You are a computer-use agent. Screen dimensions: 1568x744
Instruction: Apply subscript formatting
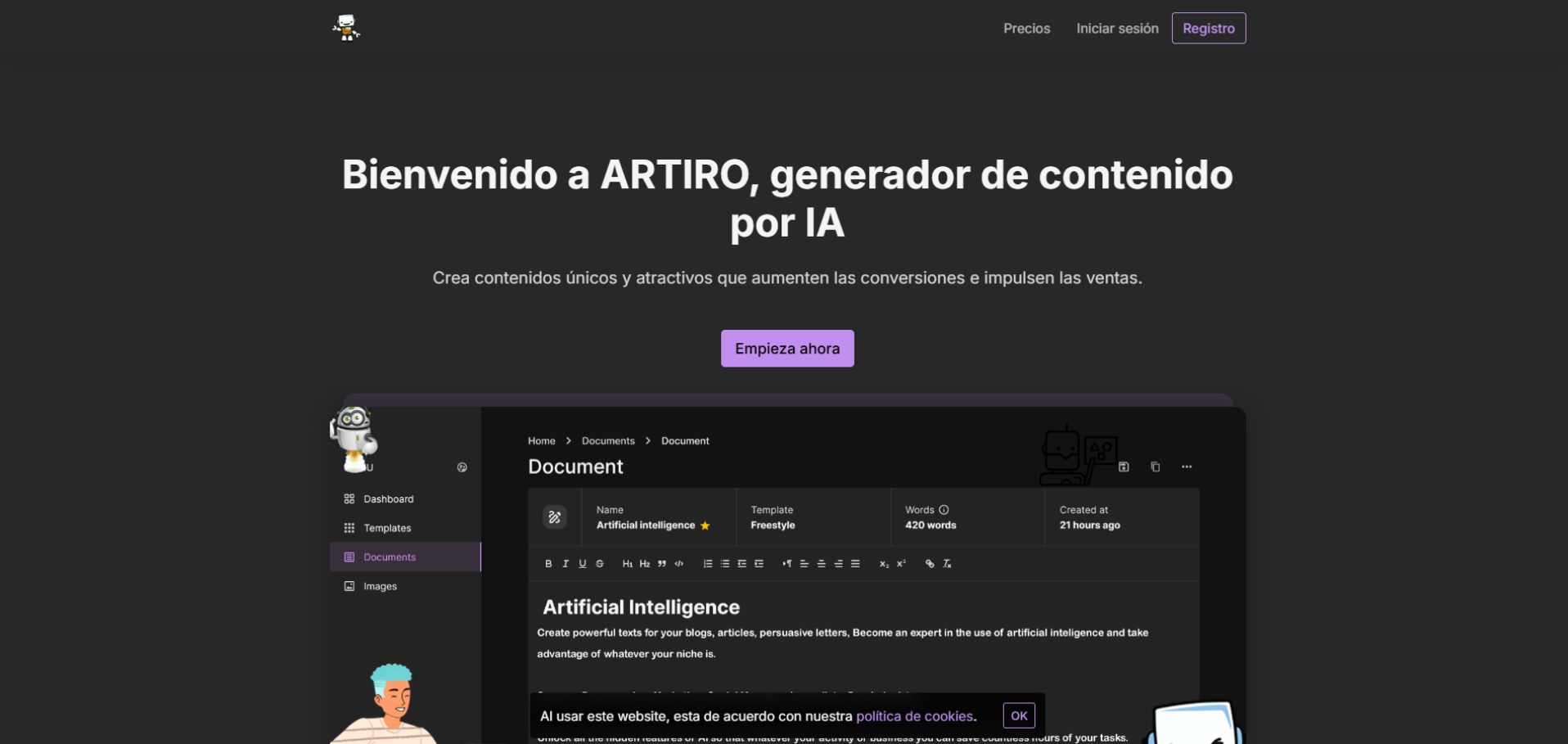[884, 564]
